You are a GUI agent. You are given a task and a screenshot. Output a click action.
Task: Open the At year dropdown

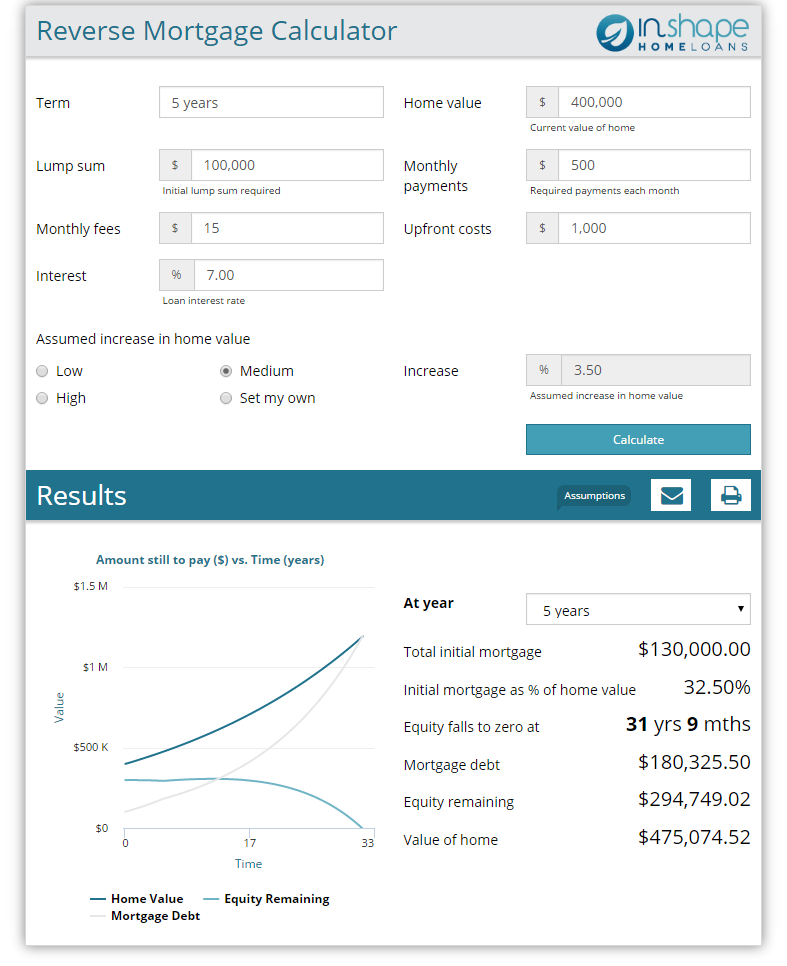coord(638,610)
